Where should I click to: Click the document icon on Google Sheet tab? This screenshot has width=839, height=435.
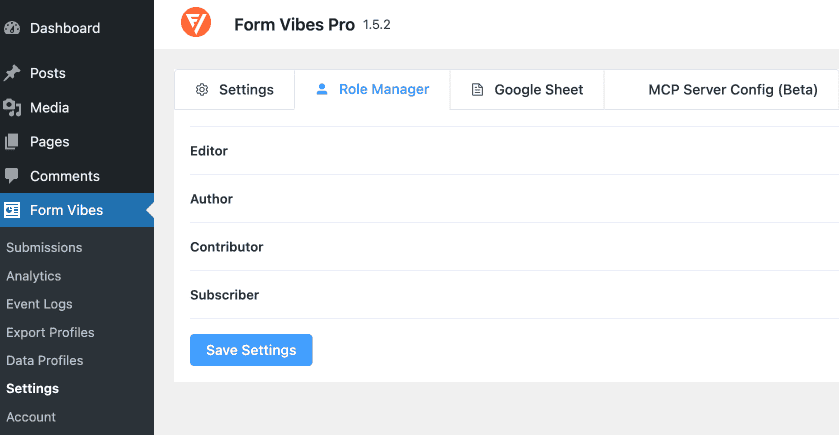point(477,89)
